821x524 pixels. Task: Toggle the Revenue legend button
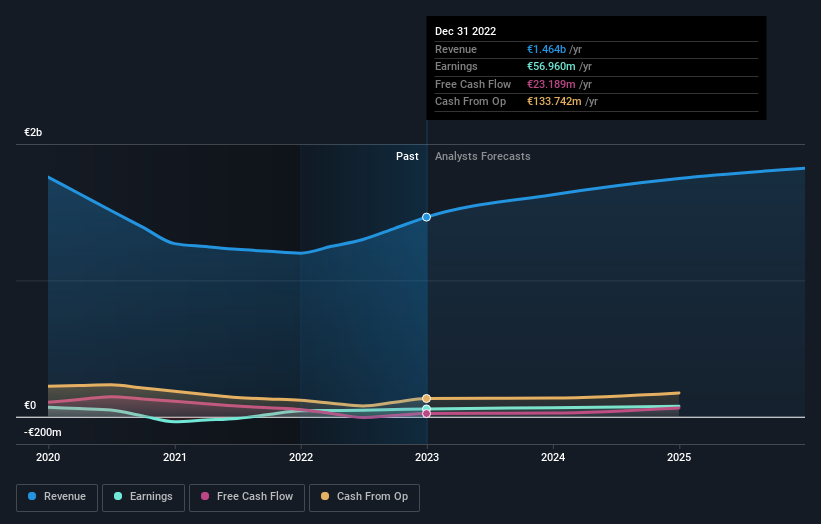tap(57, 497)
